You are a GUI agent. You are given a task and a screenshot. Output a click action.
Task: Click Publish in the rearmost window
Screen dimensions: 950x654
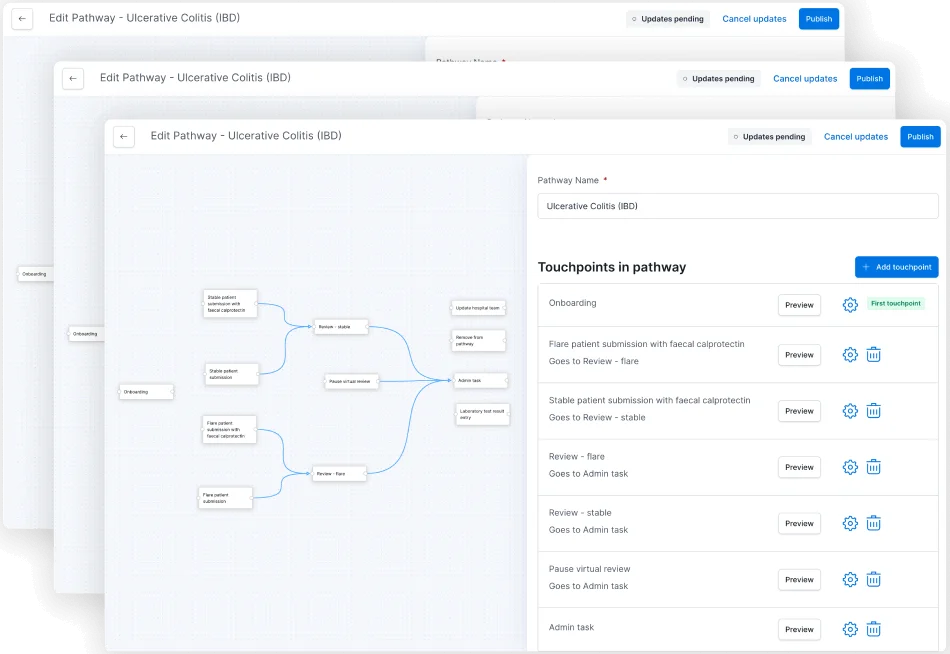point(819,19)
